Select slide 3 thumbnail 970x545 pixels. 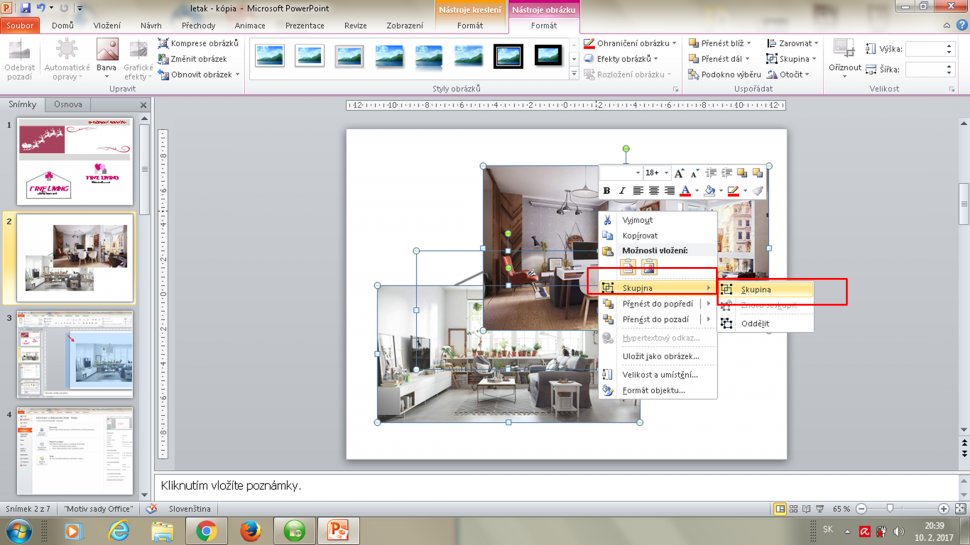point(75,354)
